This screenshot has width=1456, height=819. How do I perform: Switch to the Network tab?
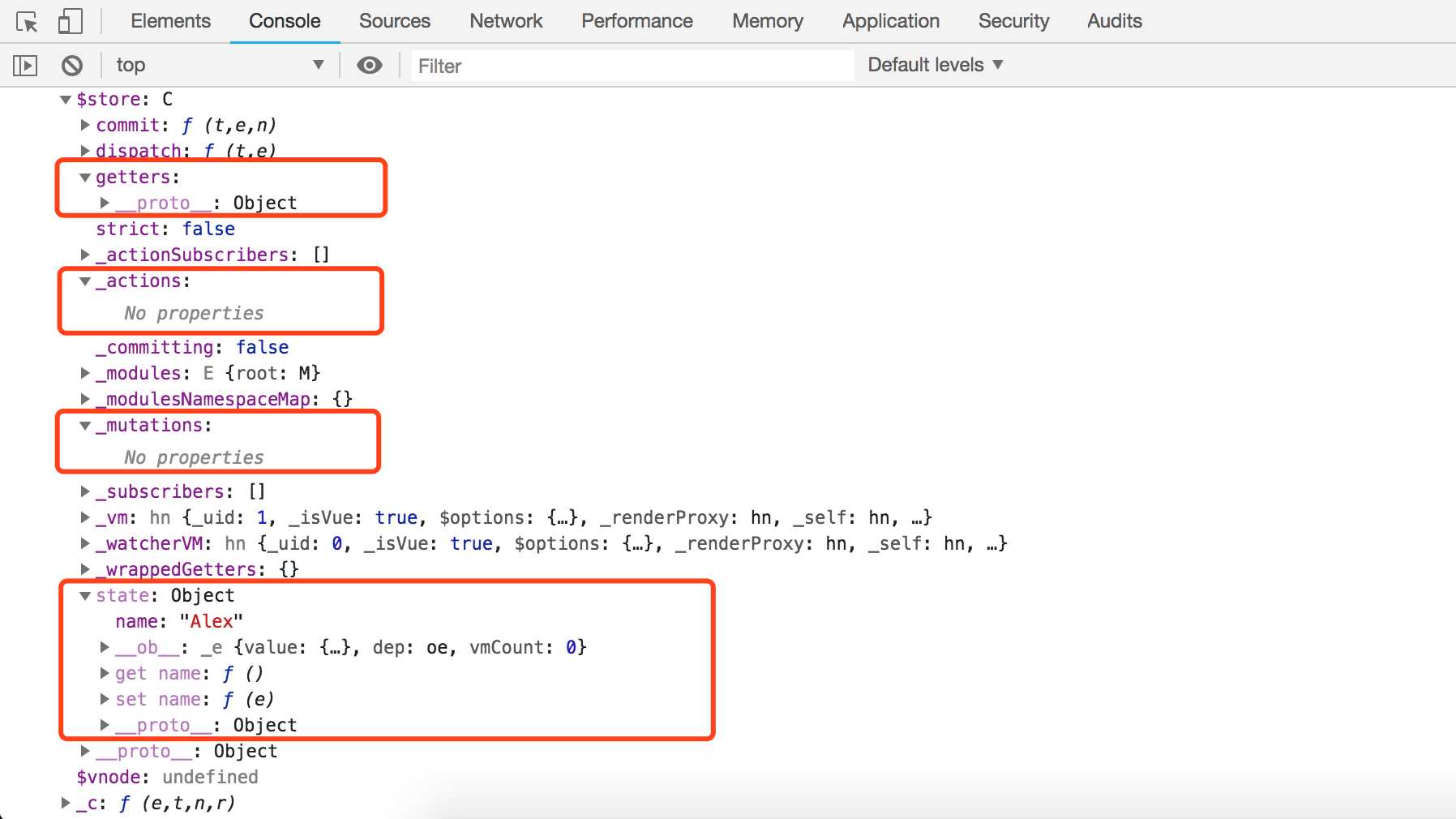coord(506,21)
